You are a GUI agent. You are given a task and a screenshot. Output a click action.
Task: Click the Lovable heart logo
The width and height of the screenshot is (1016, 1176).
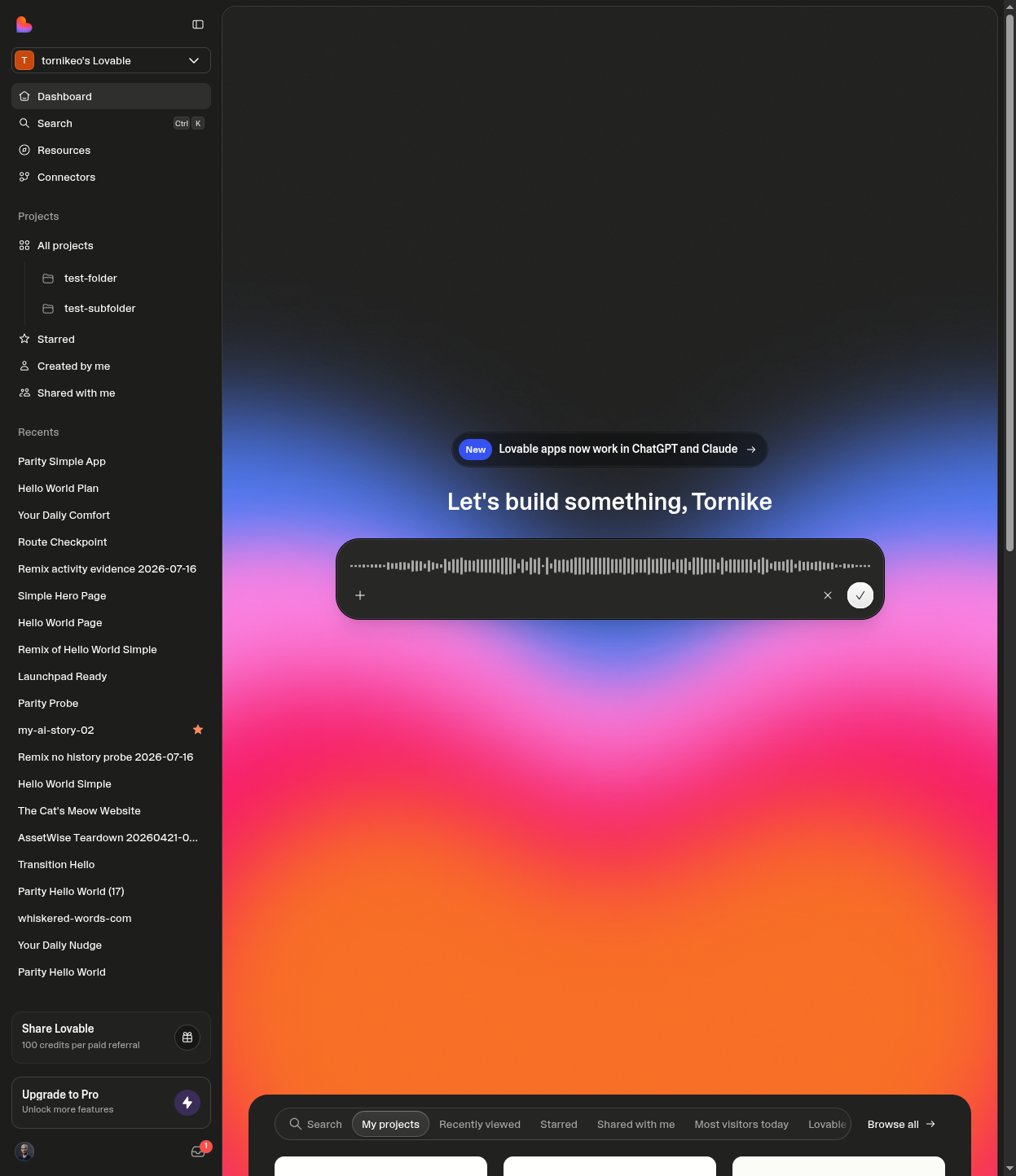click(x=24, y=24)
